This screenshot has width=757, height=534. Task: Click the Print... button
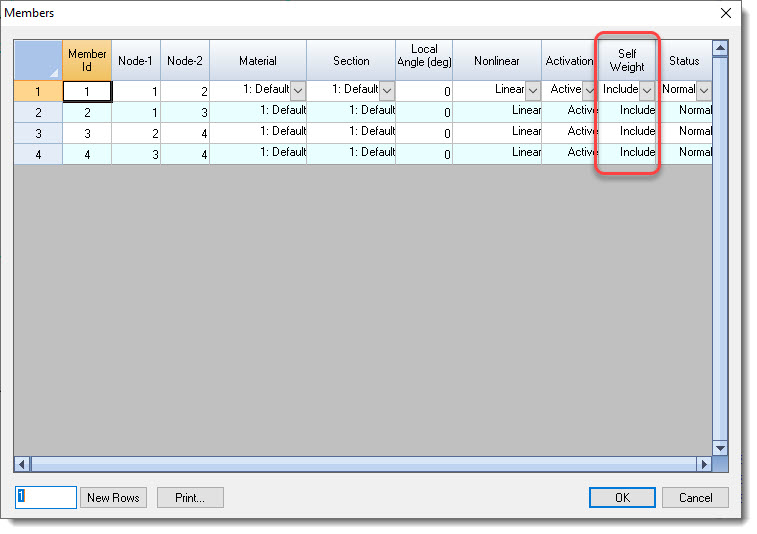(x=190, y=497)
